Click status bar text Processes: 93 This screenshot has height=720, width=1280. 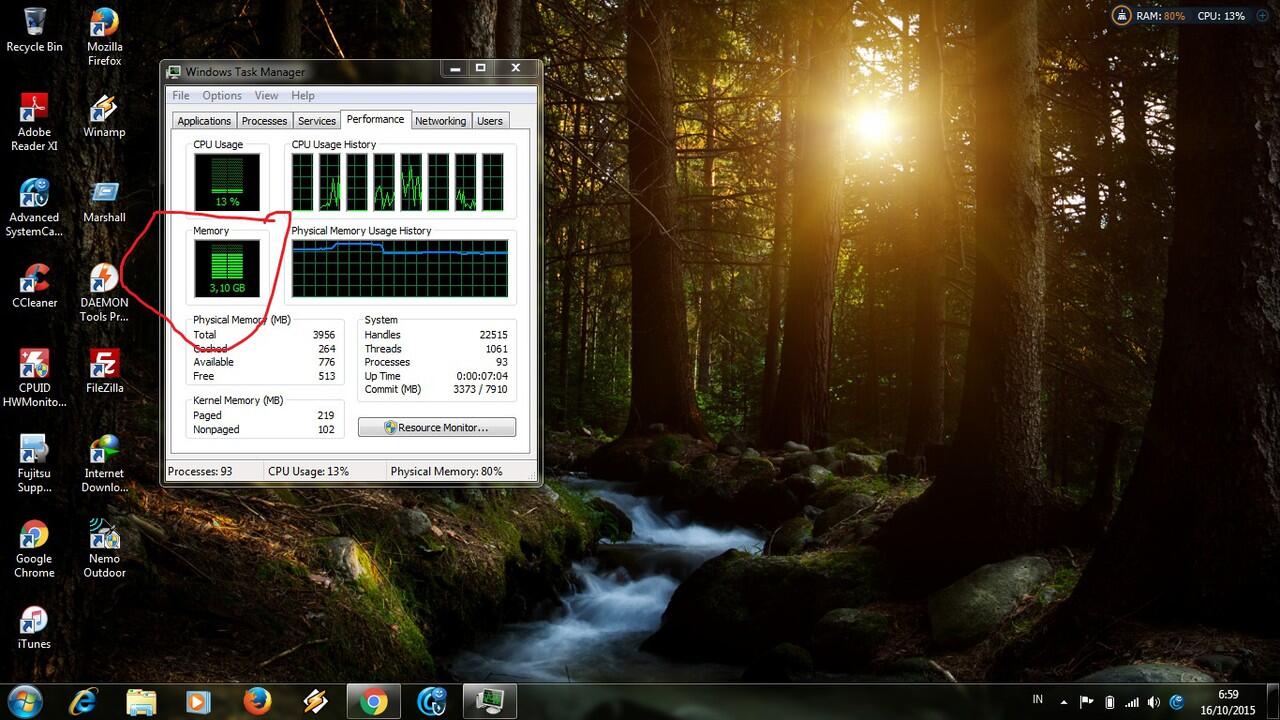200,471
